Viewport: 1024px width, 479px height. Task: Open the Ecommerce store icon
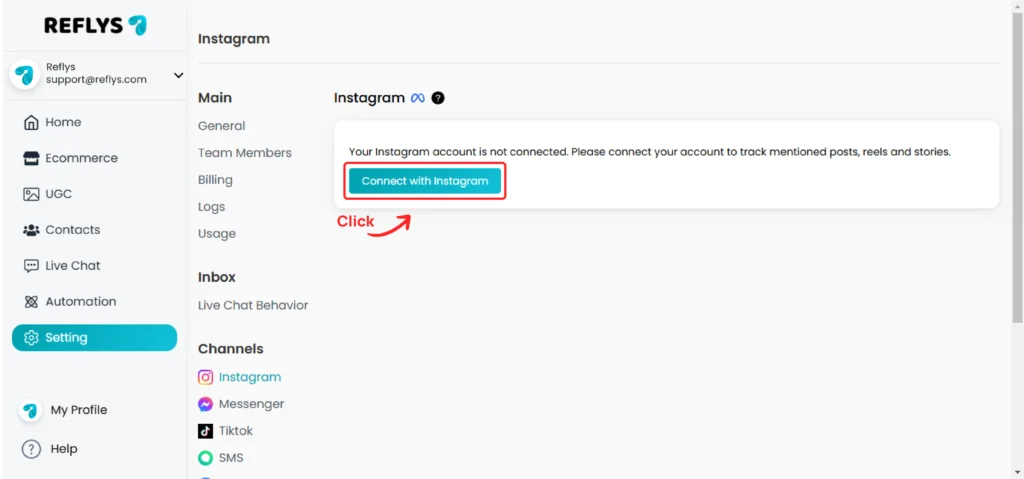(x=31, y=158)
